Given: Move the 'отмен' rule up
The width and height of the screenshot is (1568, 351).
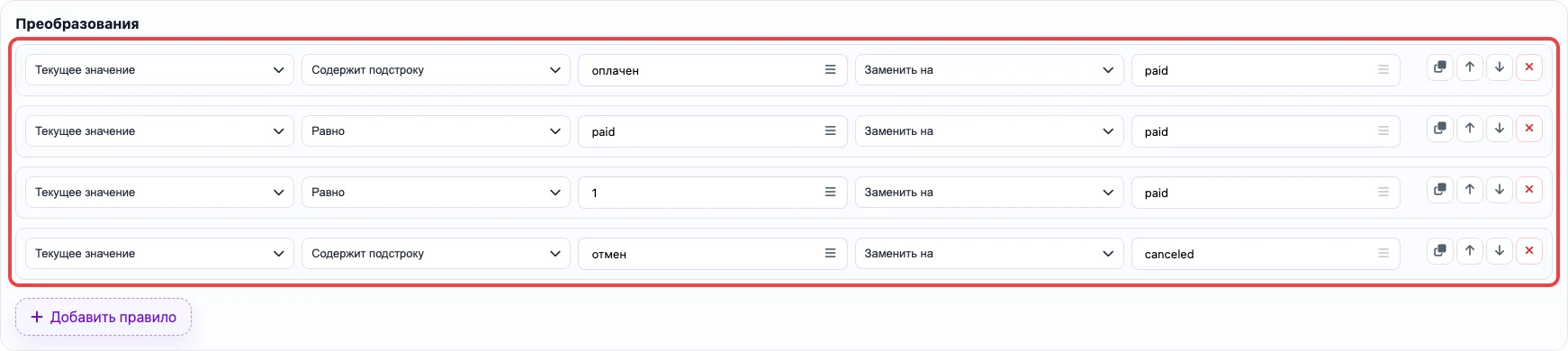Looking at the screenshot, I should [x=1470, y=251].
